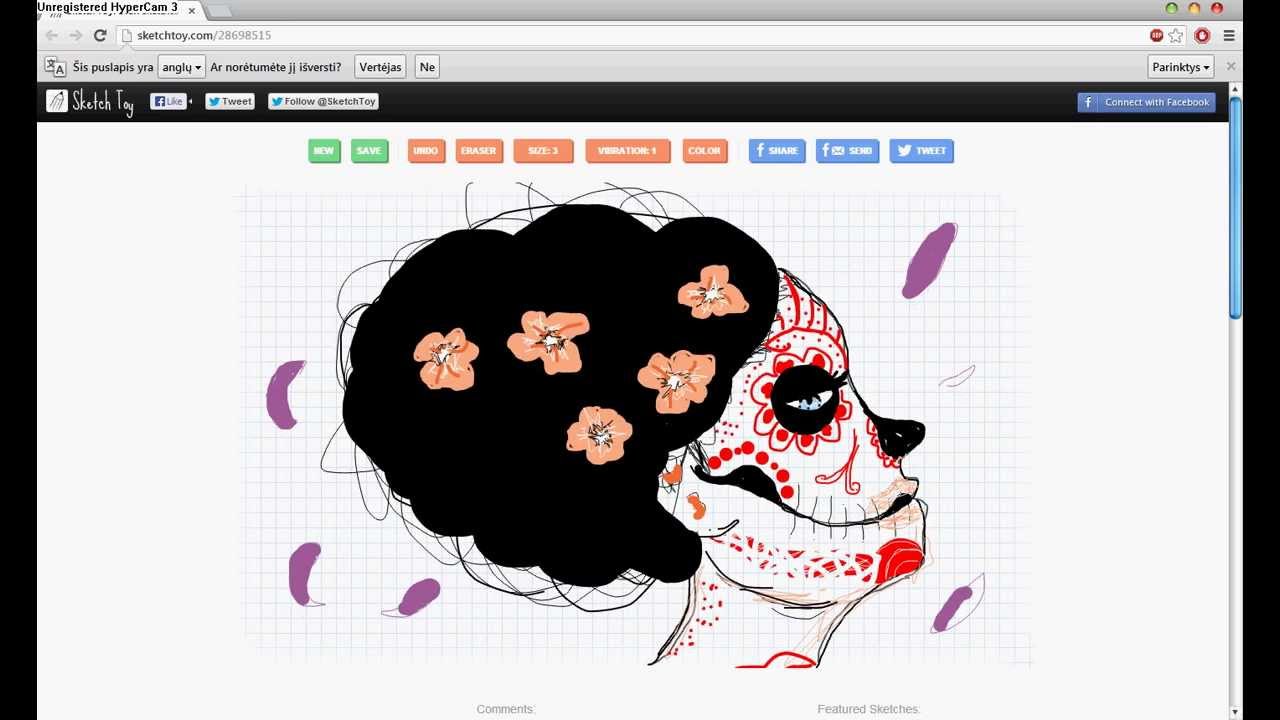Click the Twitter bird on the TWEET button
This screenshot has width=1280, height=720.
901,151
